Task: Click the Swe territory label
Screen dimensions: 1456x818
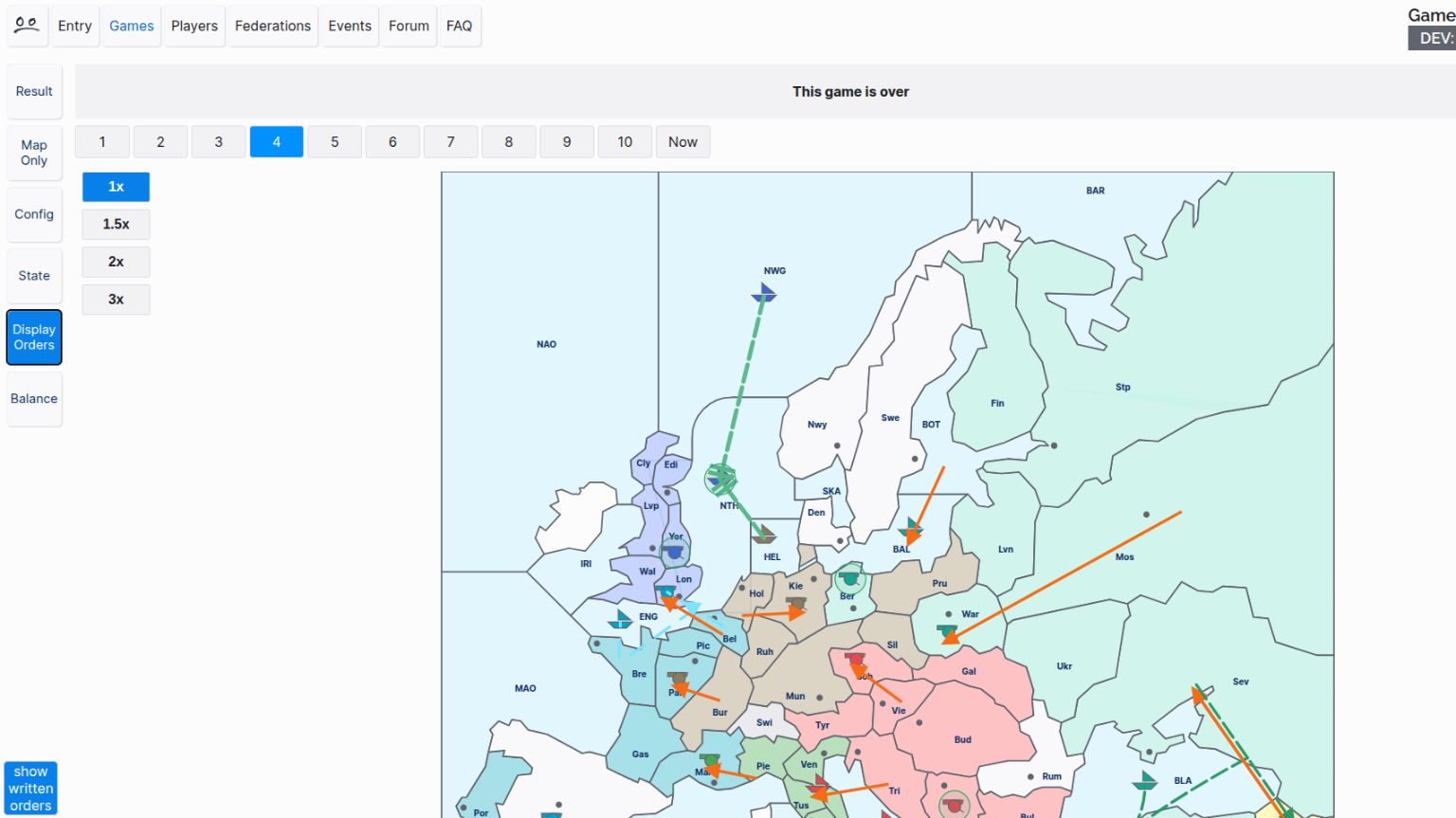Action: pyautogui.click(x=890, y=417)
